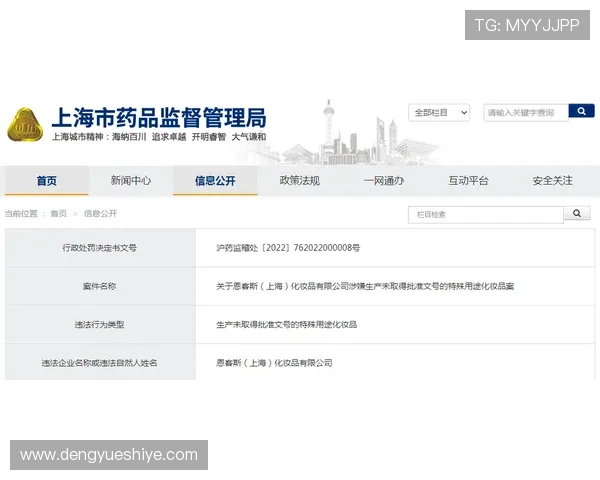Click the 违法行为类型 label cell
Image resolution: width=600 pixels, height=480 pixels.
click(x=99, y=325)
